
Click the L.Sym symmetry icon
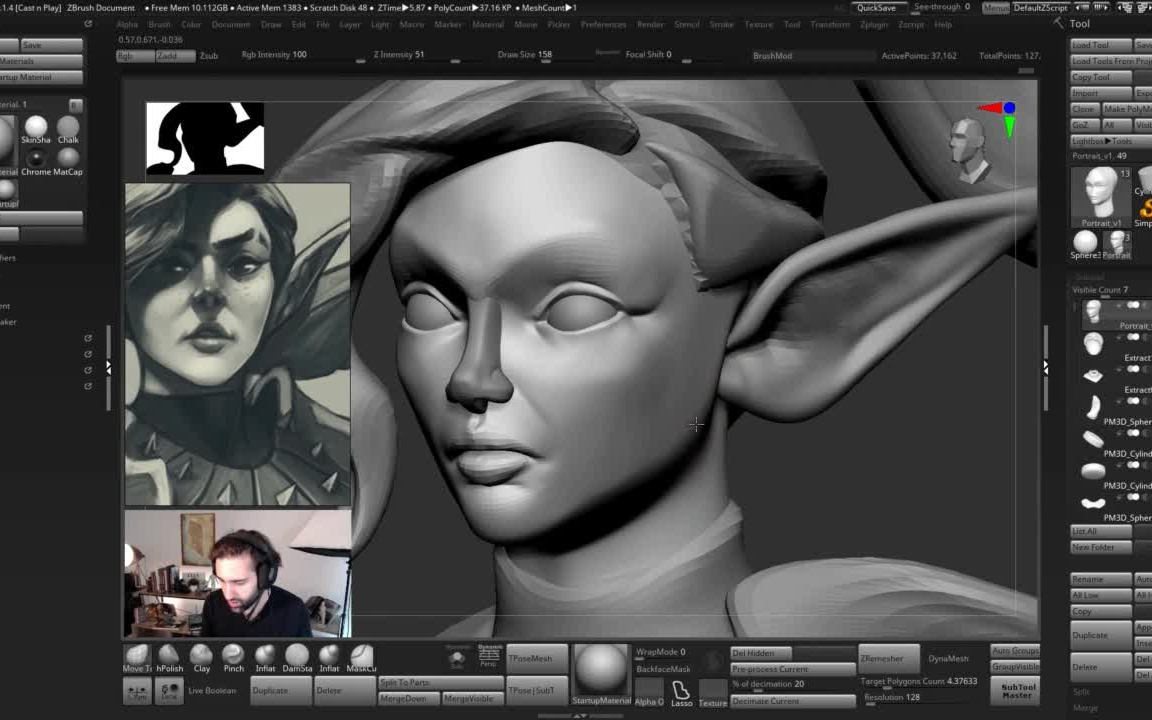(x=137, y=691)
